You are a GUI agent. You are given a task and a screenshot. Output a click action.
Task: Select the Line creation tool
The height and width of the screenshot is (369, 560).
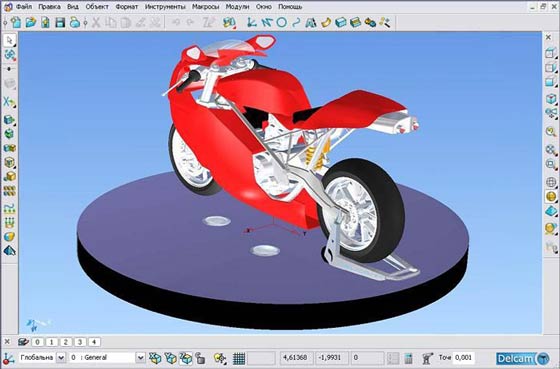click(266, 23)
